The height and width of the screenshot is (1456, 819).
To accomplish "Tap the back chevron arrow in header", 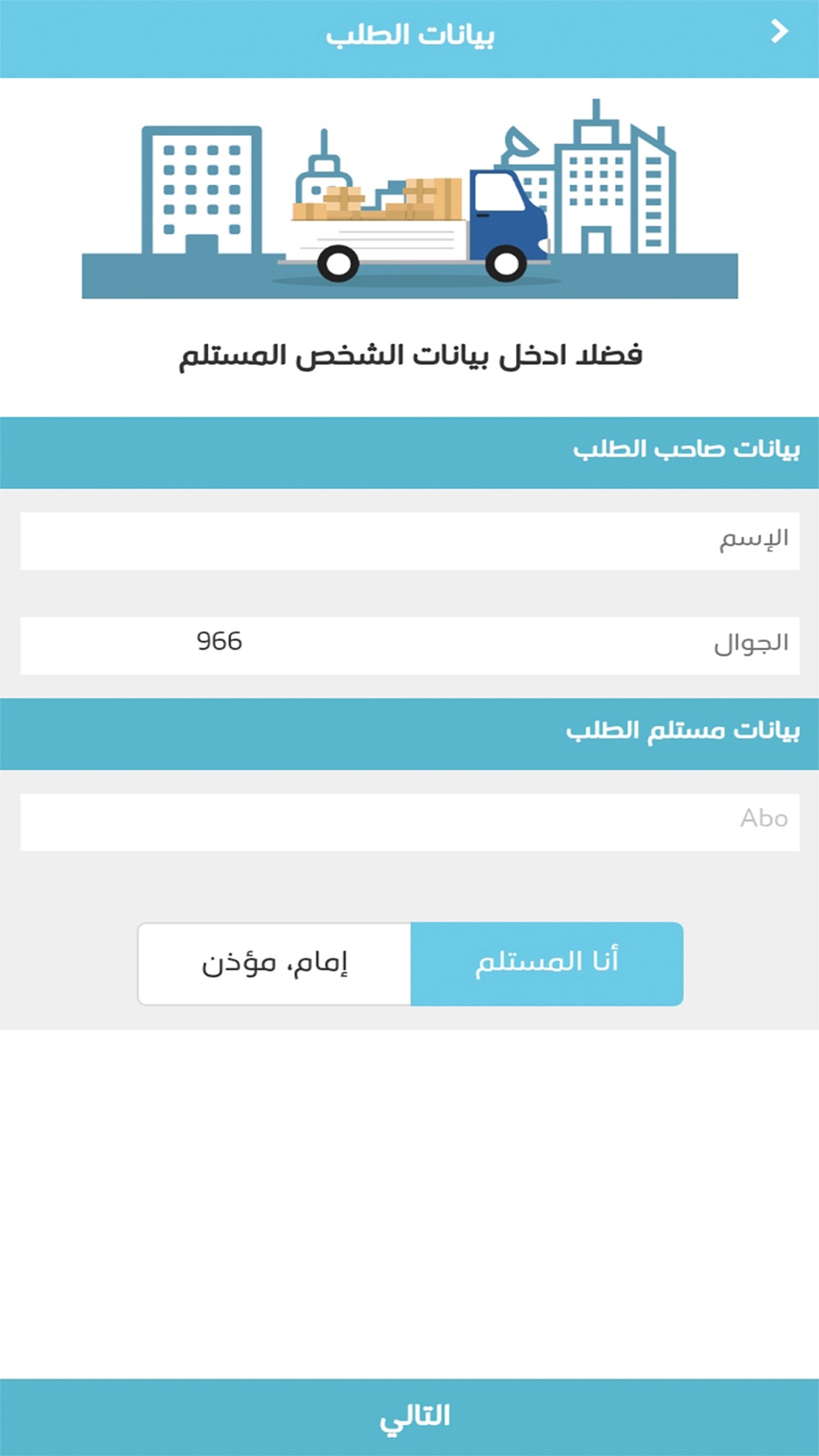I will pos(779,32).
